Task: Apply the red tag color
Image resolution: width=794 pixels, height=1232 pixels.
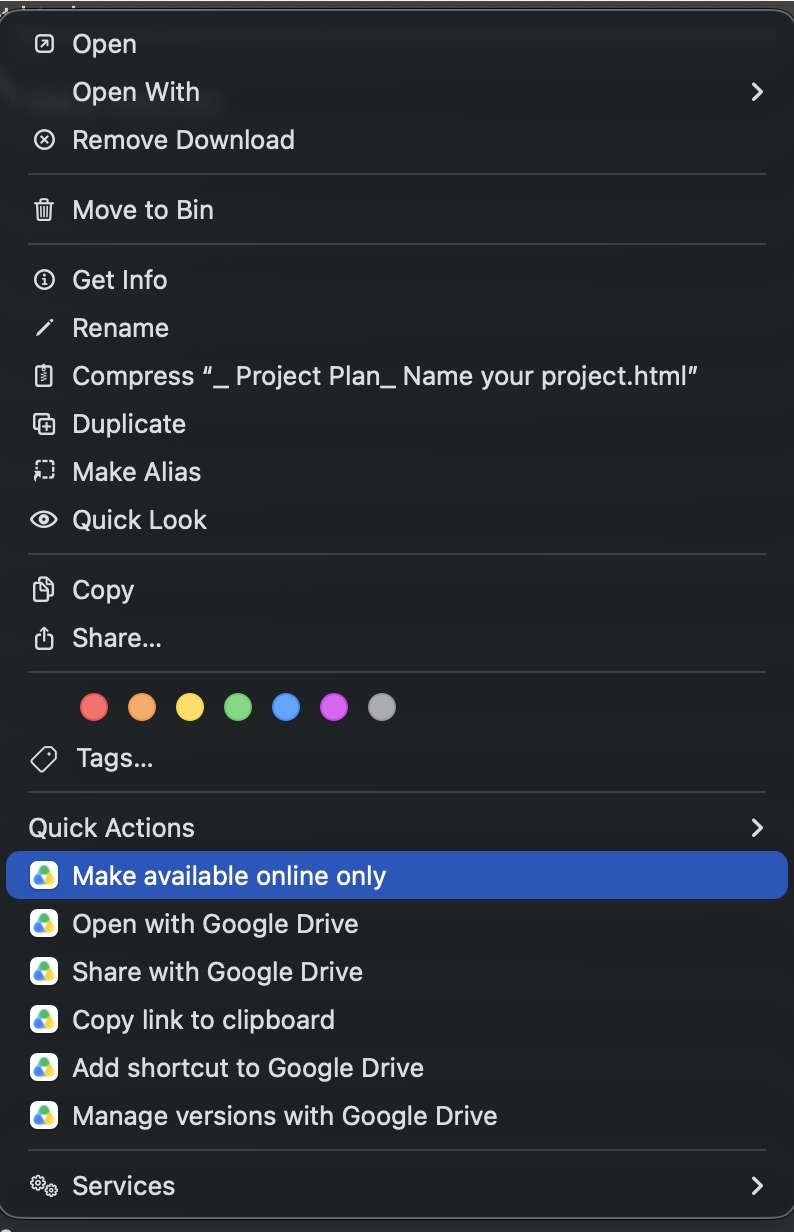Action: point(94,708)
